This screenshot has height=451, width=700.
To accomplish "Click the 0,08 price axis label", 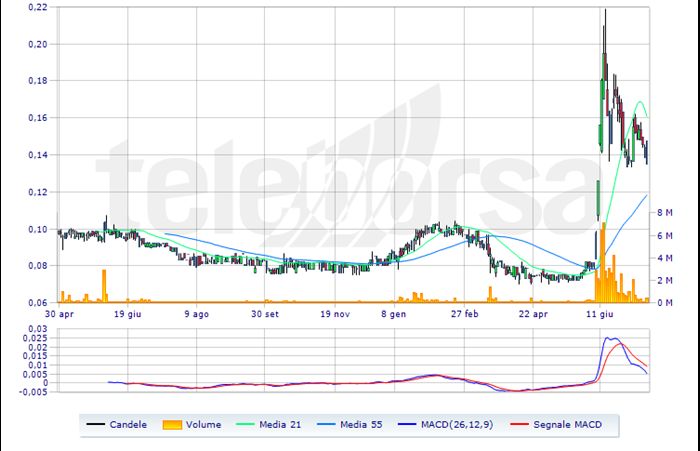I will tap(38, 266).
